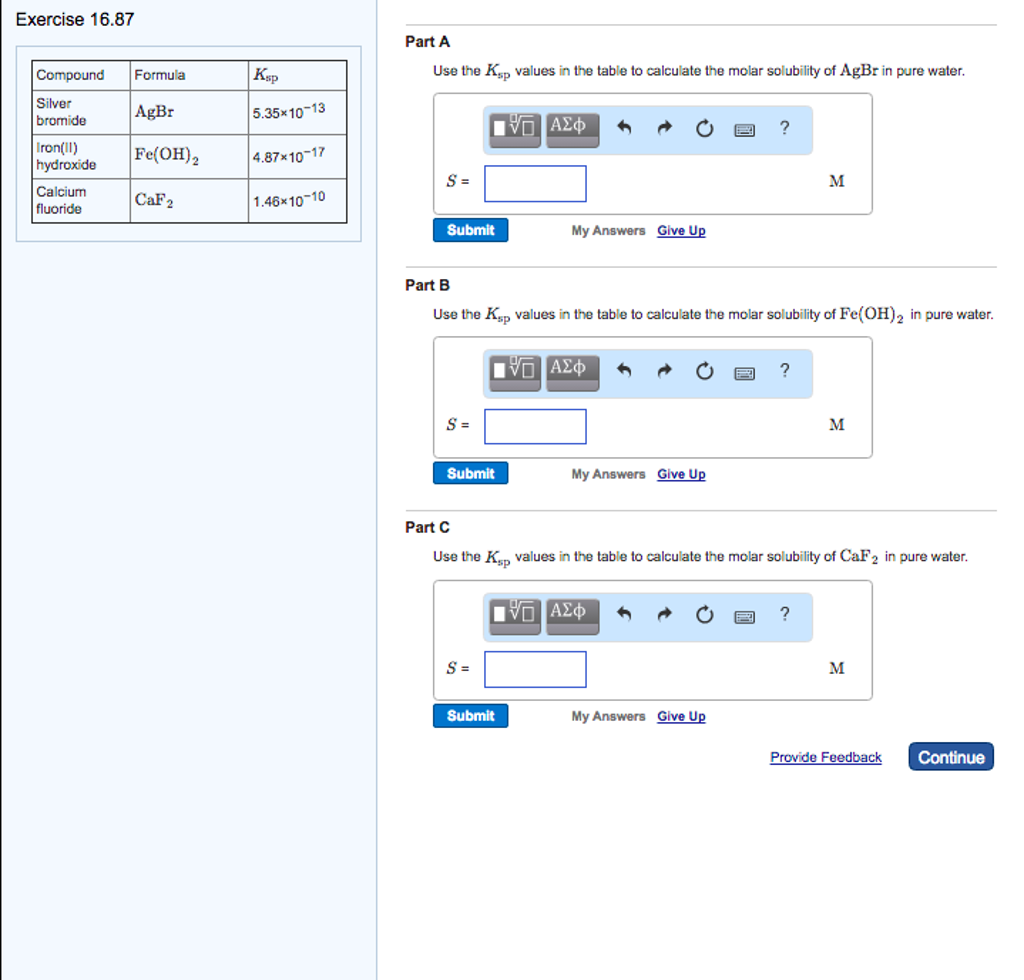Reset the Part C answer field
Image resolution: width=1024 pixels, height=980 pixels.
[x=704, y=614]
